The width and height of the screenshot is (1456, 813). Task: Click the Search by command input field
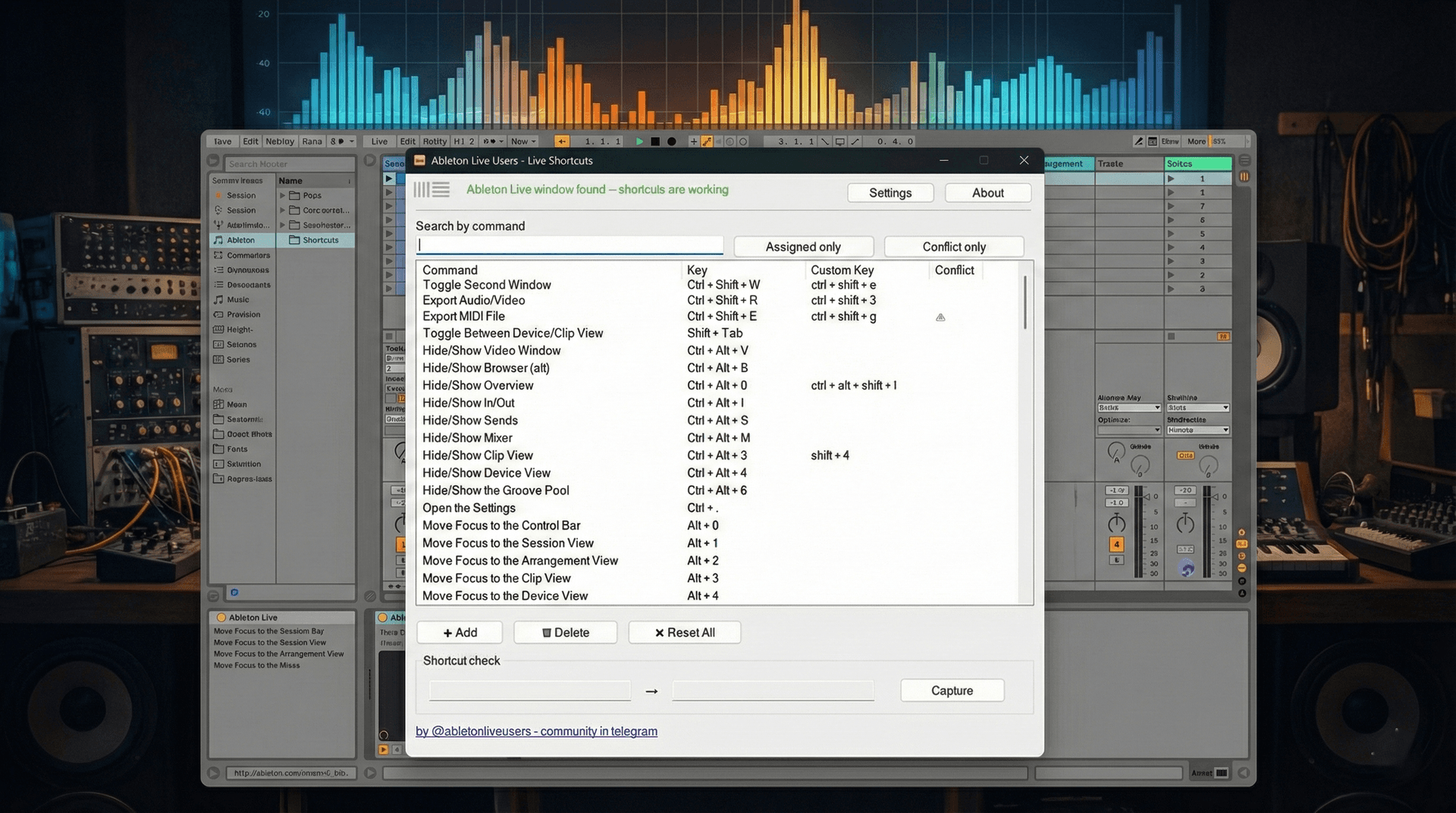570,245
